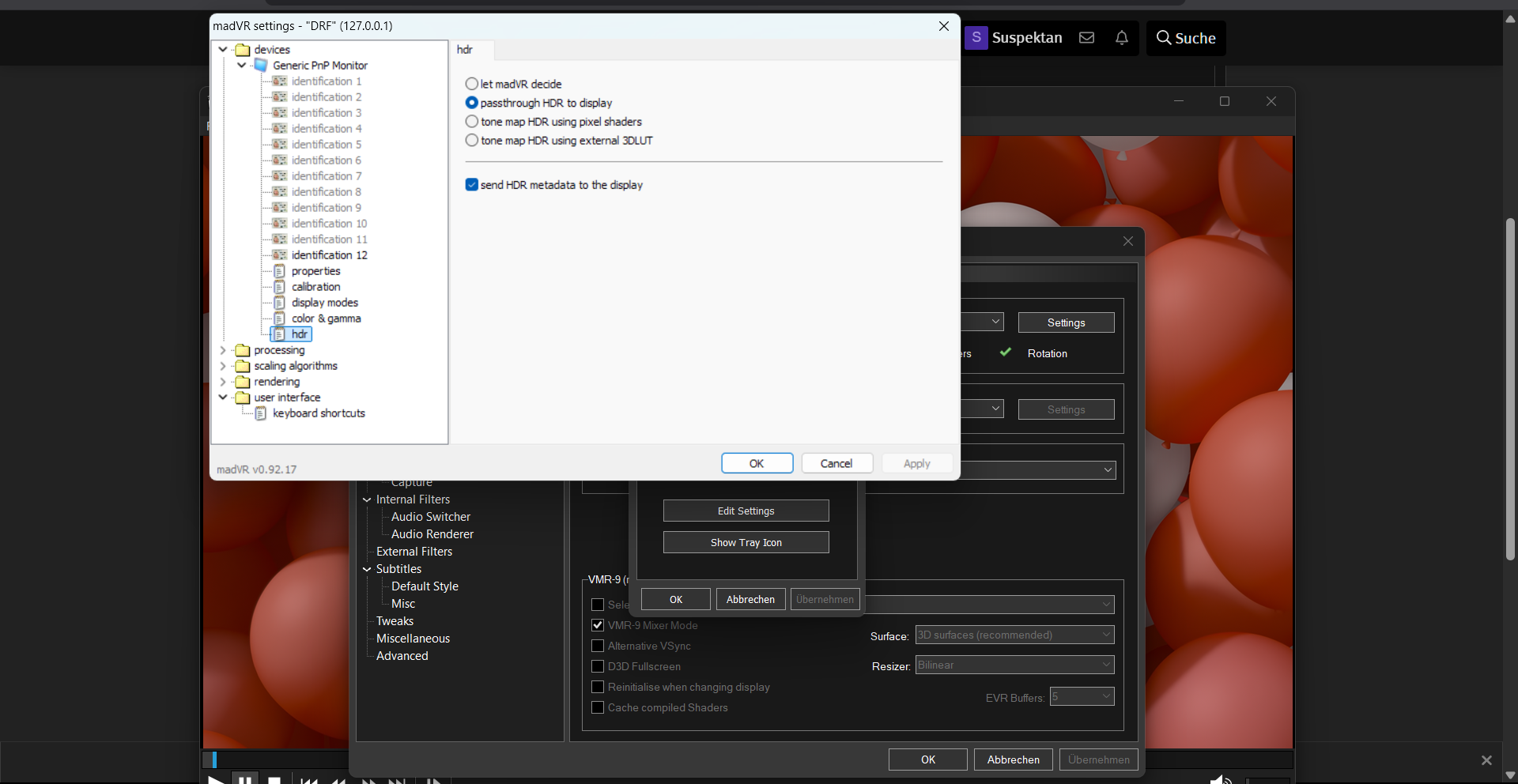
Task: Click the Show Tray Icon button
Action: pos(746,542)
